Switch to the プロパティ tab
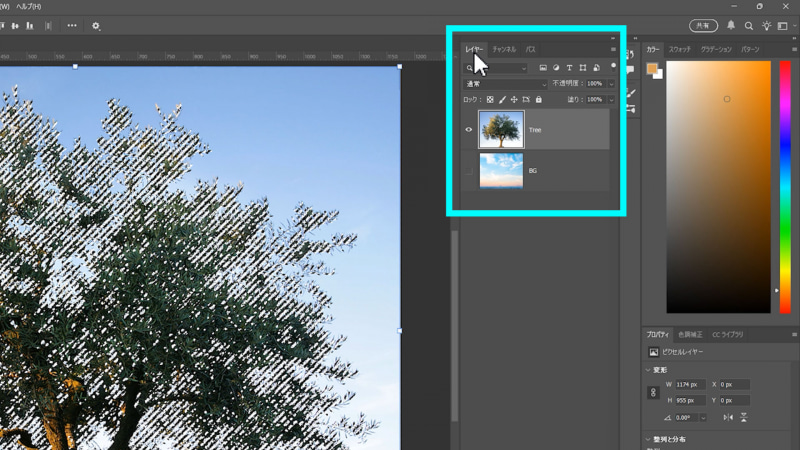 pos(658,335)
